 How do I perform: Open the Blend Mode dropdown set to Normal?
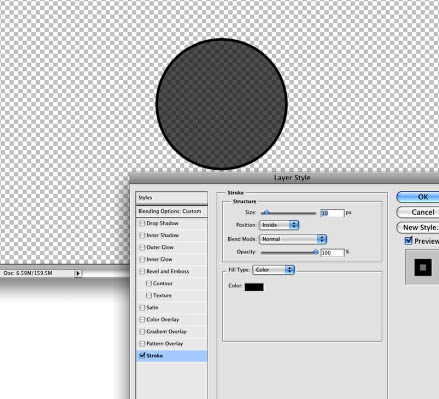coord(293,239)
